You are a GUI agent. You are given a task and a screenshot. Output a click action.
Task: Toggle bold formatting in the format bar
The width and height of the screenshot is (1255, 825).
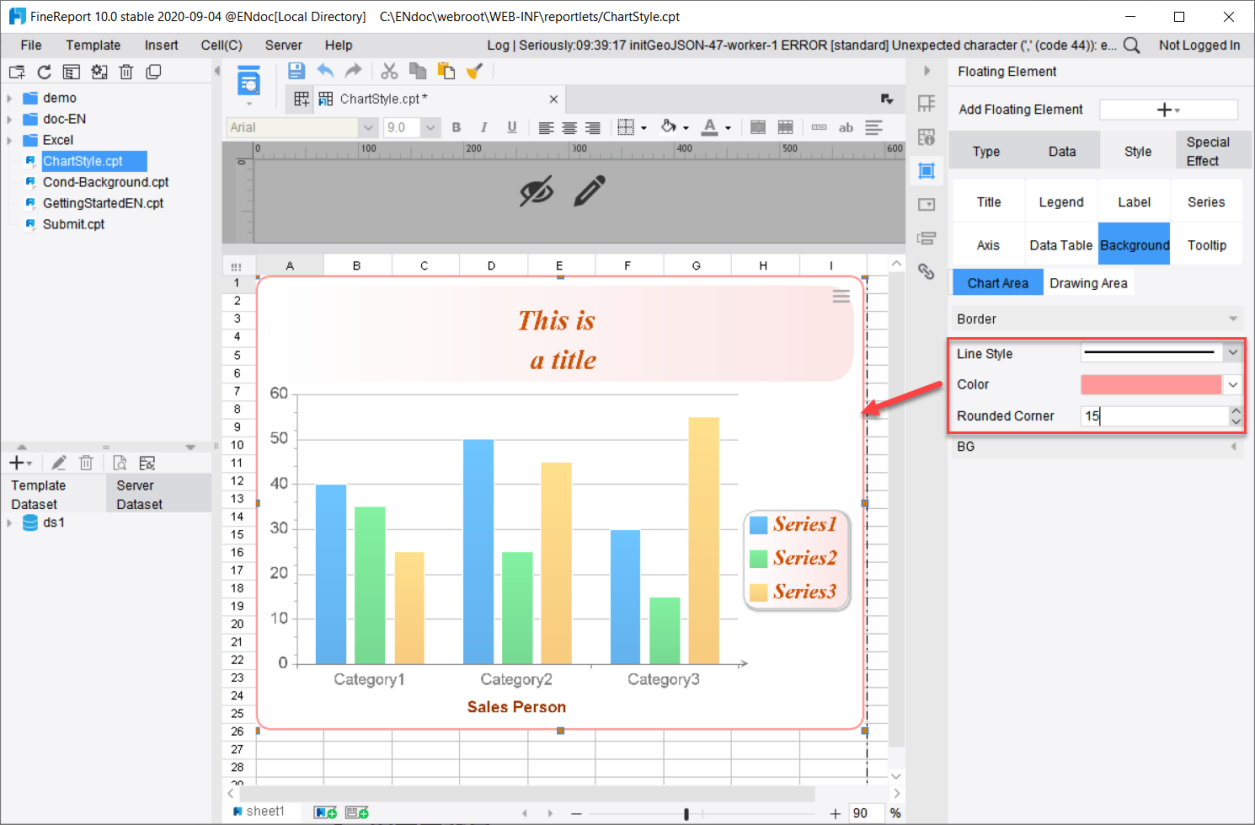(456, 127)
